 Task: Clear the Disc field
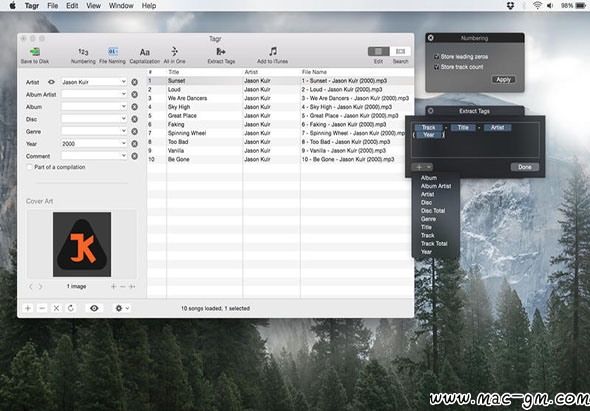tap(134, 119)
